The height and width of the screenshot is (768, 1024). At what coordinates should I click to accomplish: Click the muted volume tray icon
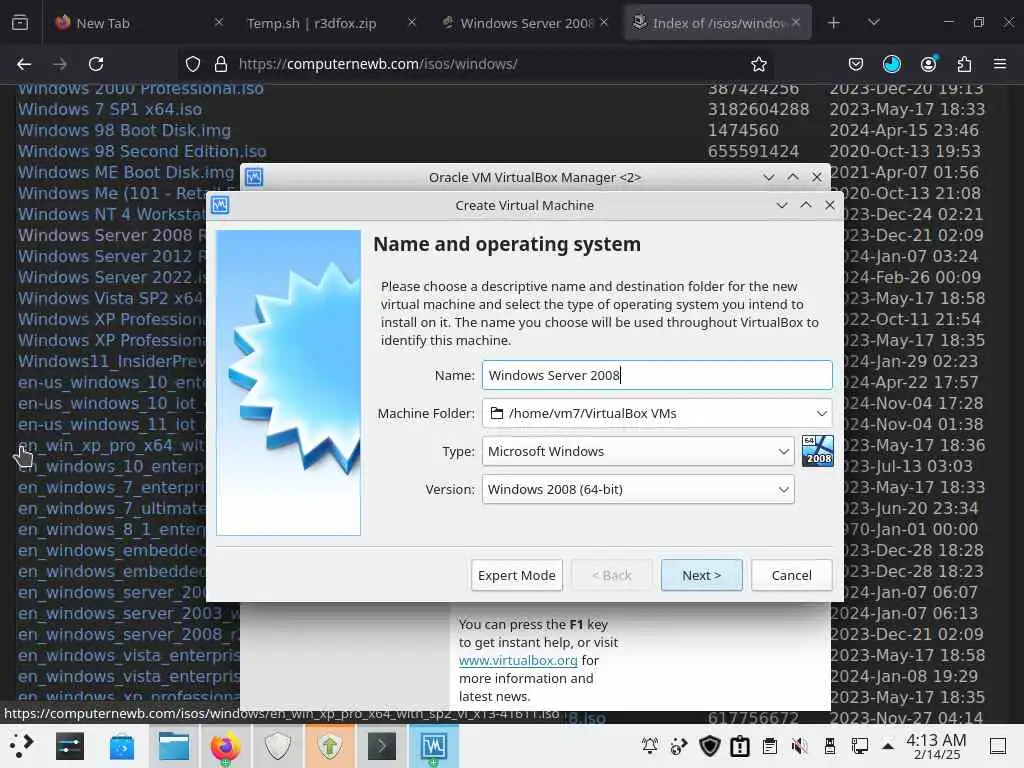pos(799,746)
